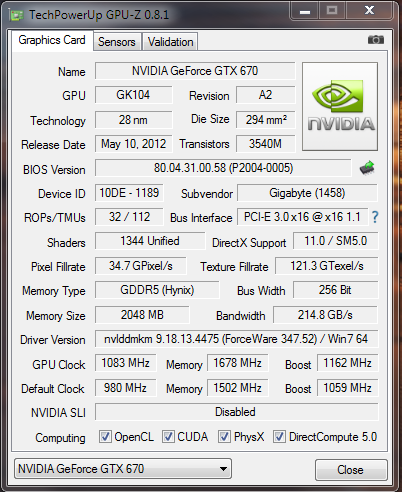Viewport: 402px width, 492px height.
Task: Click the Release Date field May 10, 2012
Action: 133,144
